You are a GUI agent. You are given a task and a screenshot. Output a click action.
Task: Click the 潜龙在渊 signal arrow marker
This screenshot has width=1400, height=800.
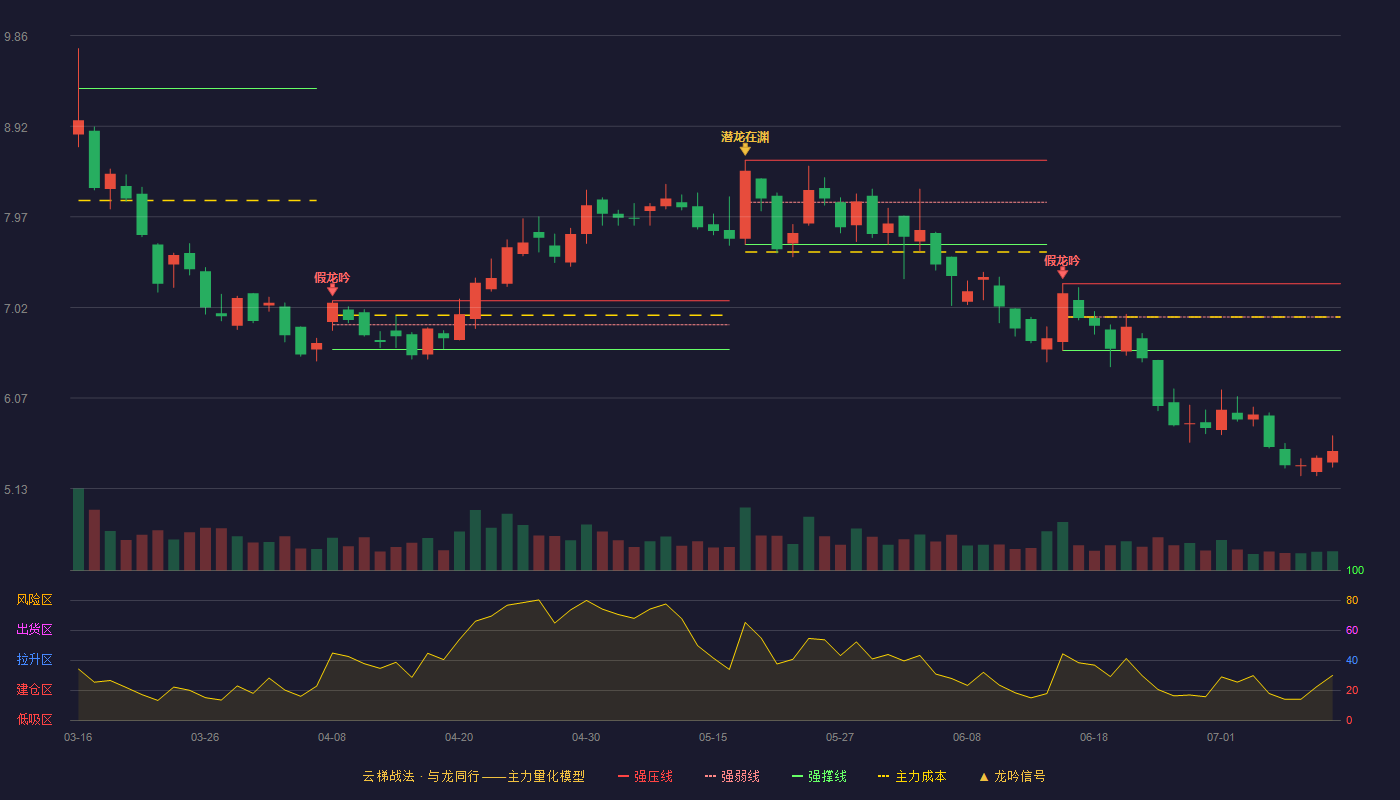click(x=745, y=150)
